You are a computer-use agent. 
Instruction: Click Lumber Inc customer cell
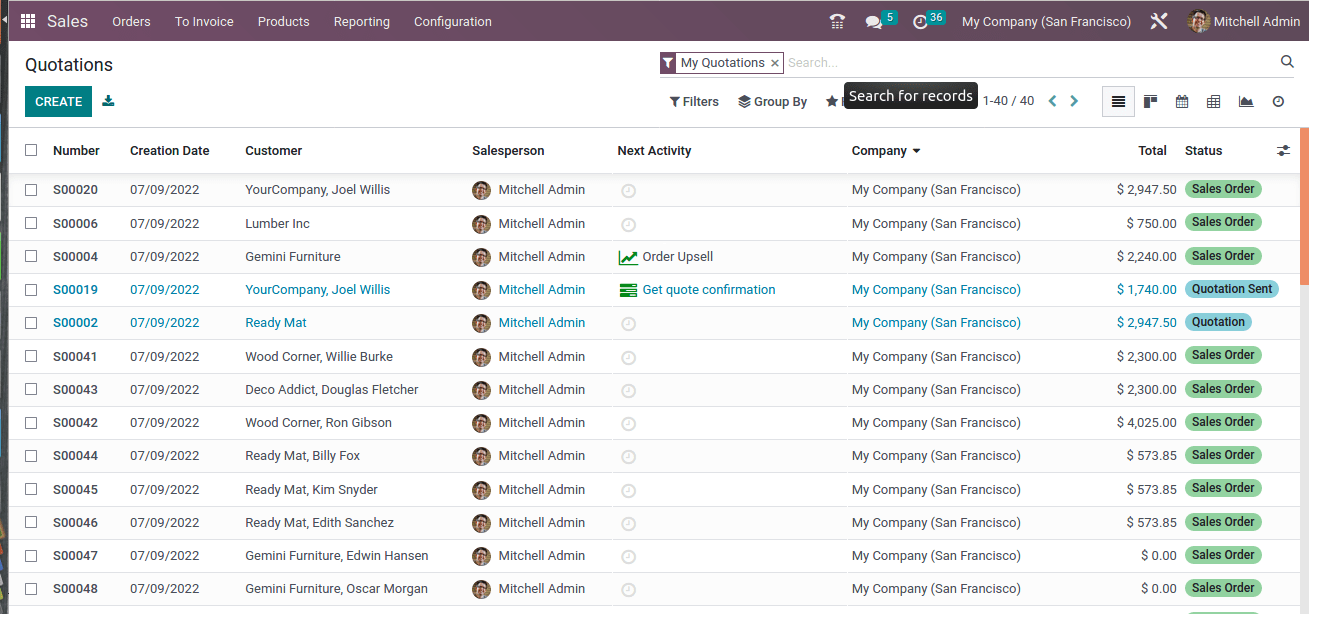click(x=277, y=224)
